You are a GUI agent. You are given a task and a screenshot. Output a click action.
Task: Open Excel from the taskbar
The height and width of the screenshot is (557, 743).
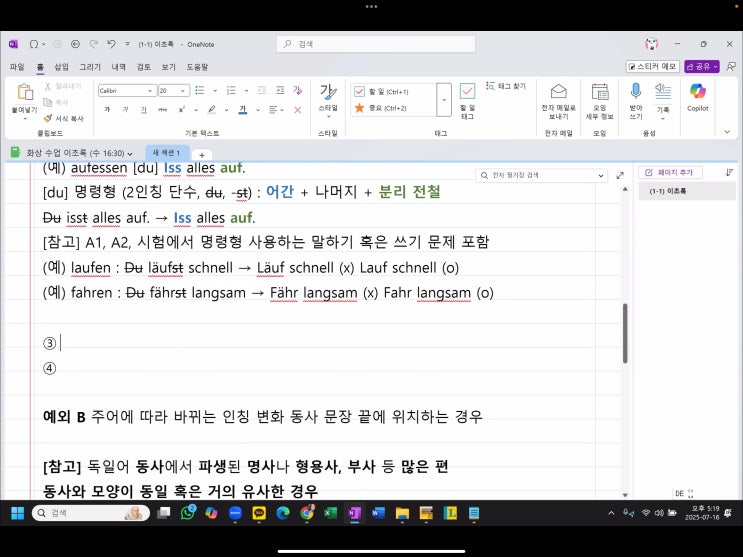330,512
